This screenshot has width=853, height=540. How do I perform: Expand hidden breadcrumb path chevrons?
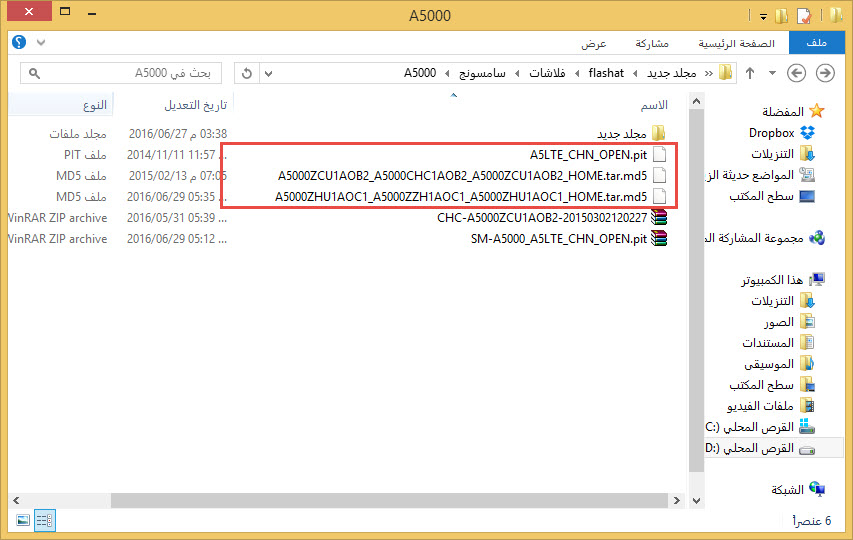pos(708,73)
